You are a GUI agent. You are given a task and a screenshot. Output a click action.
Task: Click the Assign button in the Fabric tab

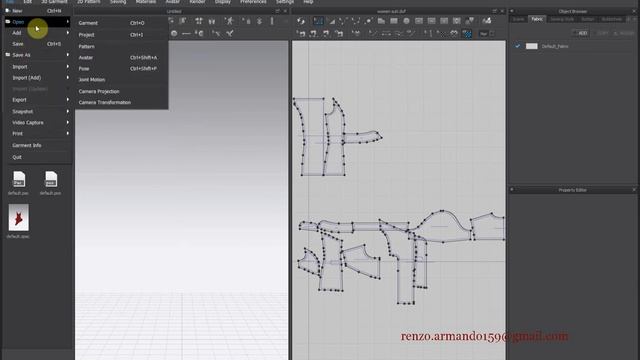pos(624,33)
